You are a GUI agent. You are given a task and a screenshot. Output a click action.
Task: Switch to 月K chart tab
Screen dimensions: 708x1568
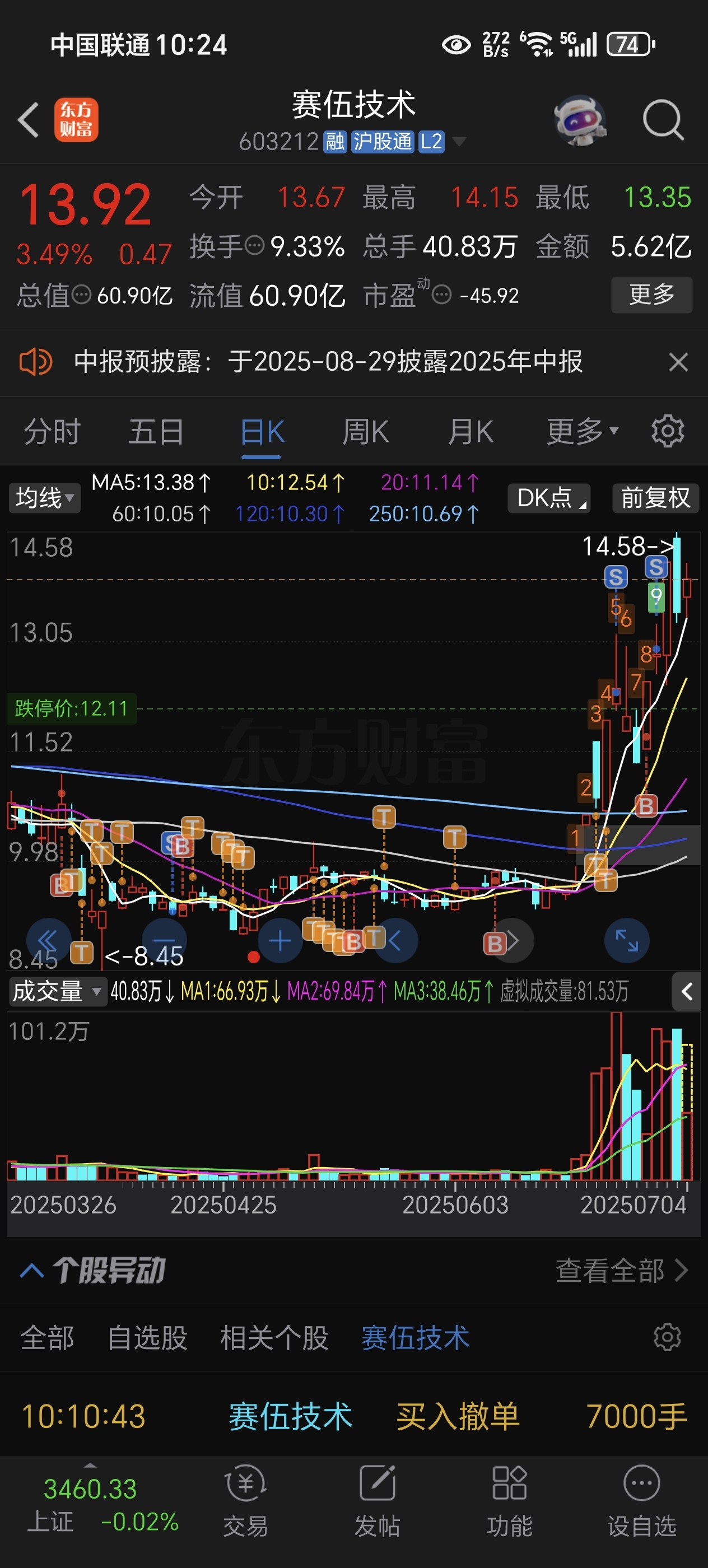(471, 432)
